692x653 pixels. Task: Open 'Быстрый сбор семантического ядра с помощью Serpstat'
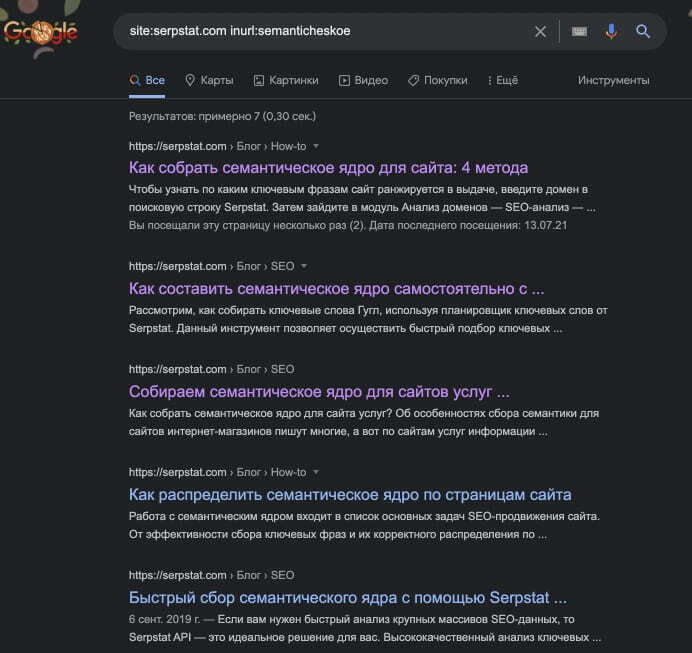348,598
